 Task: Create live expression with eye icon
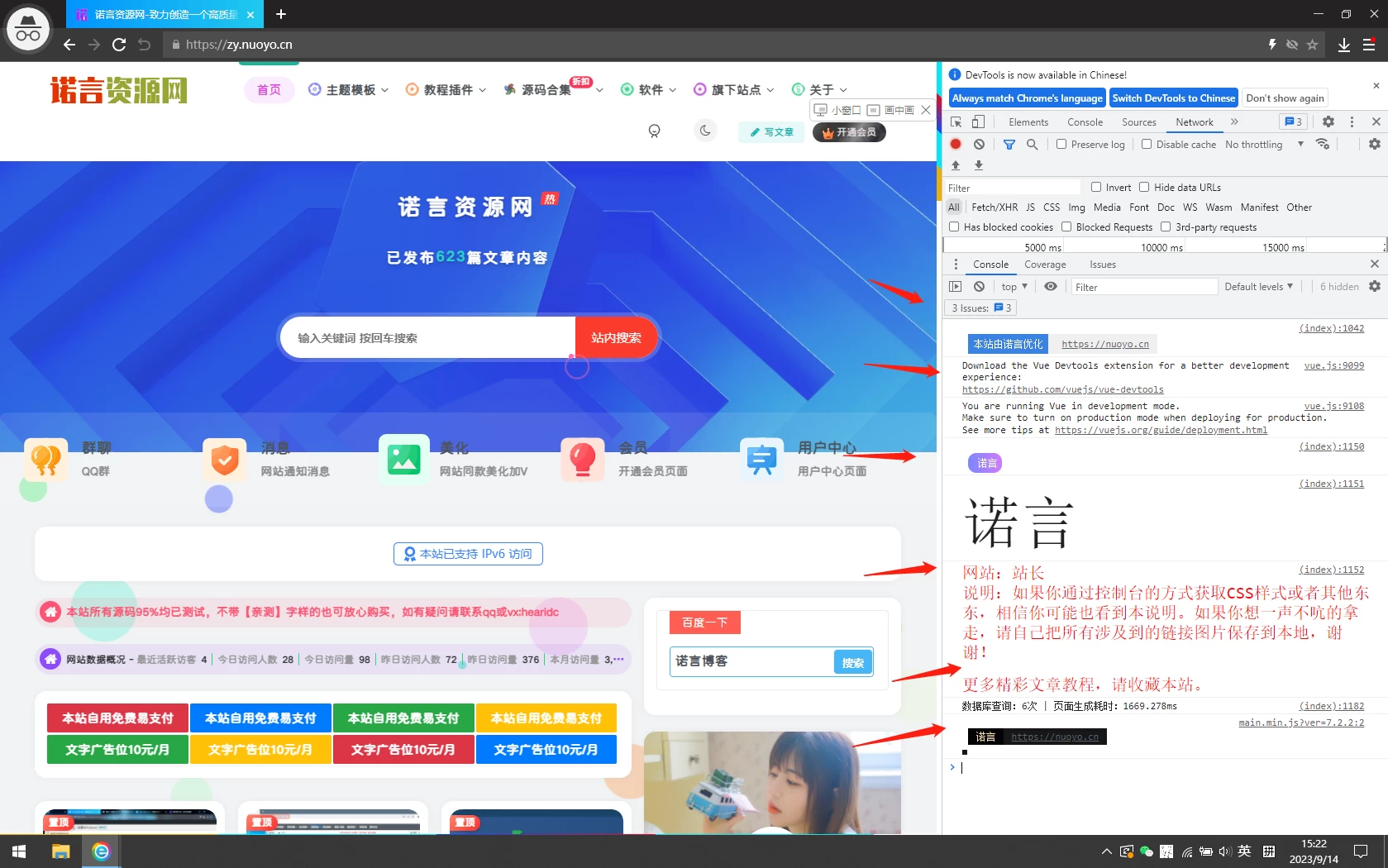[1050, 286]
